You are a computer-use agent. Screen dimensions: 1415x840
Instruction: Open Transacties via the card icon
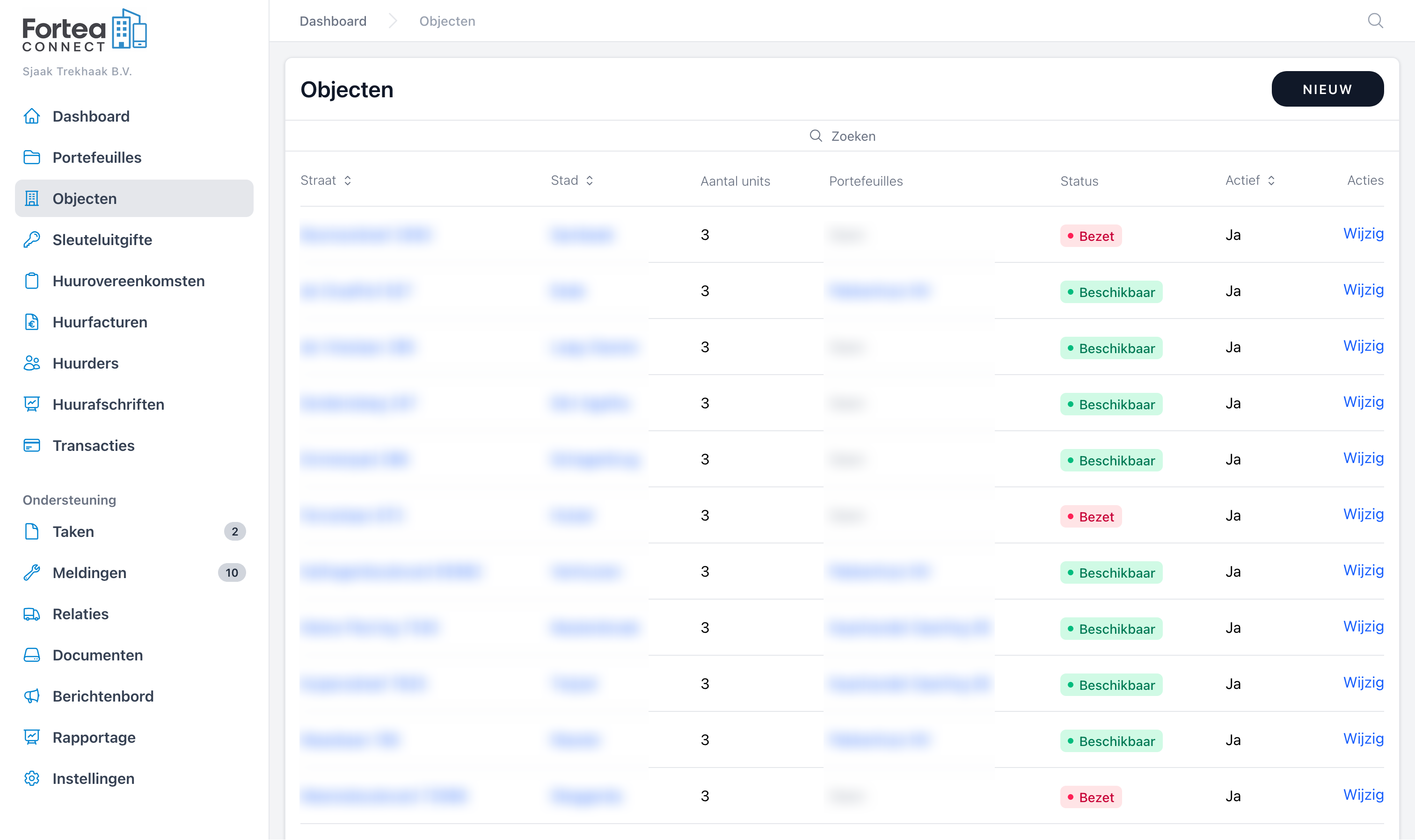coord(32,445)
